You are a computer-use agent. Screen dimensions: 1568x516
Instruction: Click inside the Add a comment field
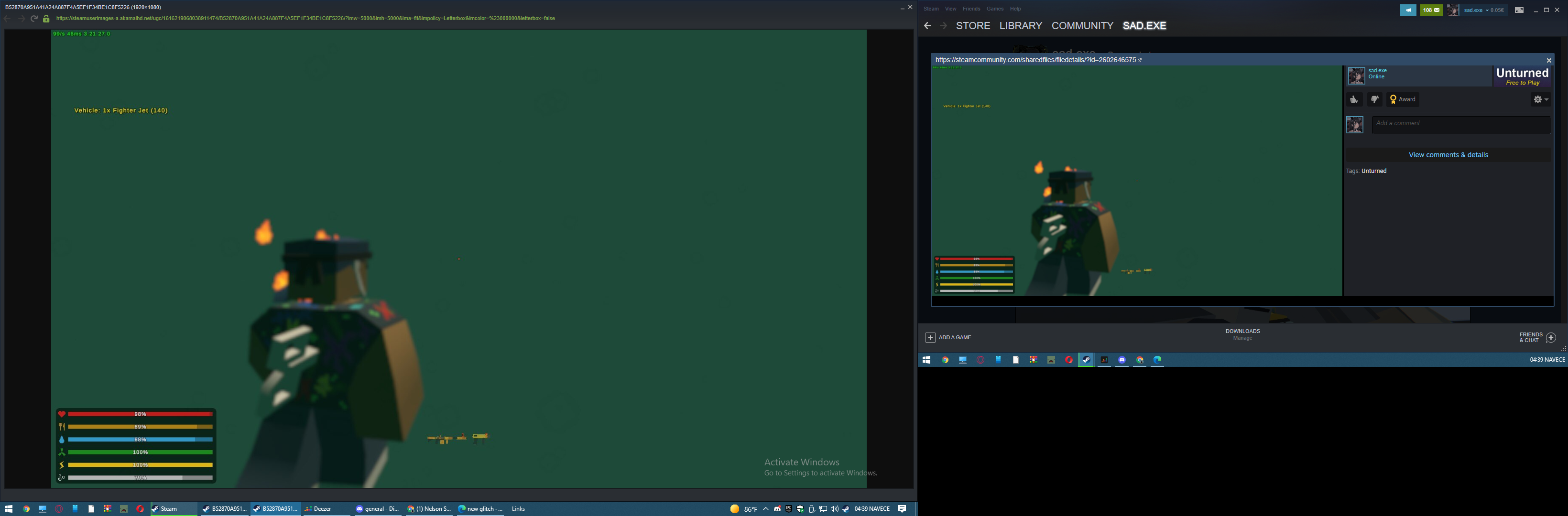[1461, 124]
